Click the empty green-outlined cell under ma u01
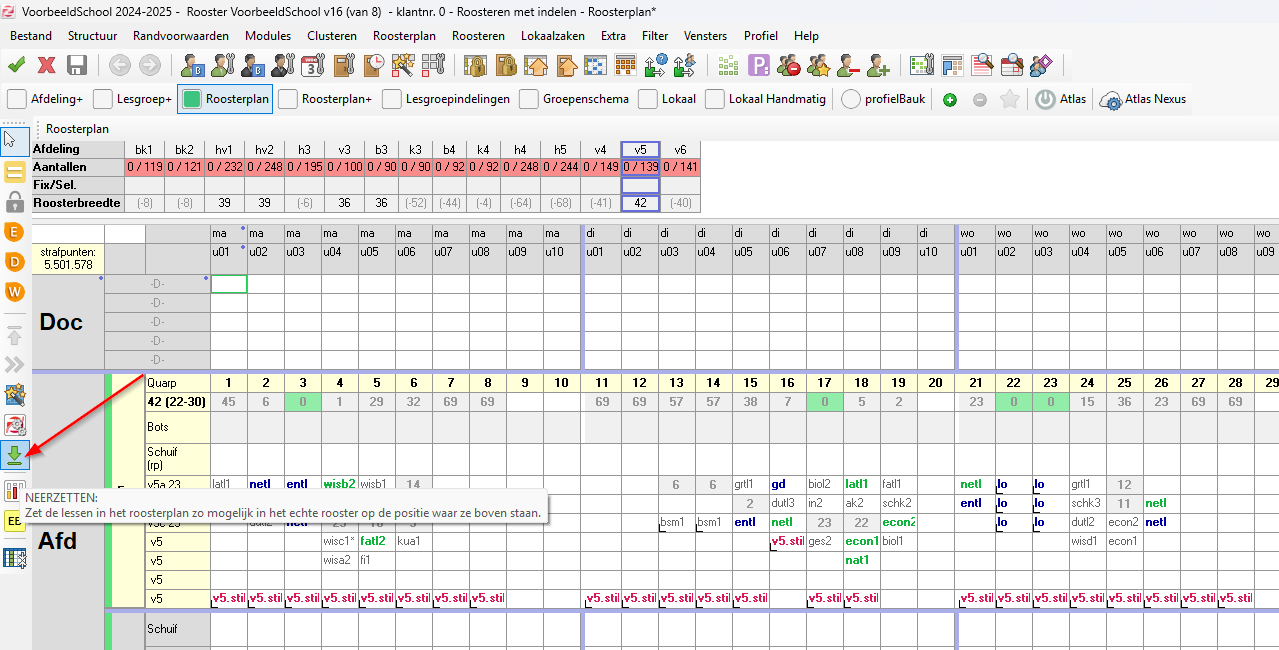Viewport: 1279px width, 650px height. click(229, 284)
